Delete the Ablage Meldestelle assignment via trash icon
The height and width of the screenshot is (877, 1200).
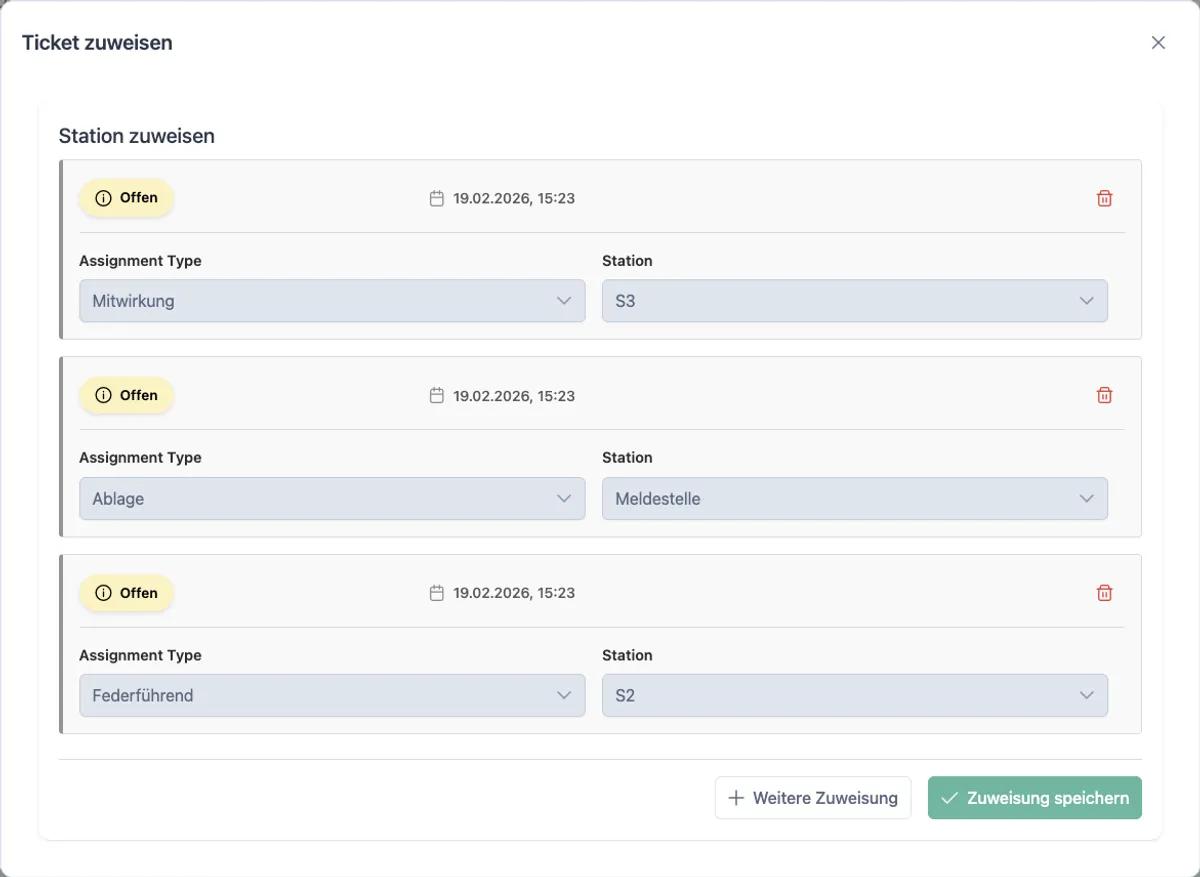1104,395
